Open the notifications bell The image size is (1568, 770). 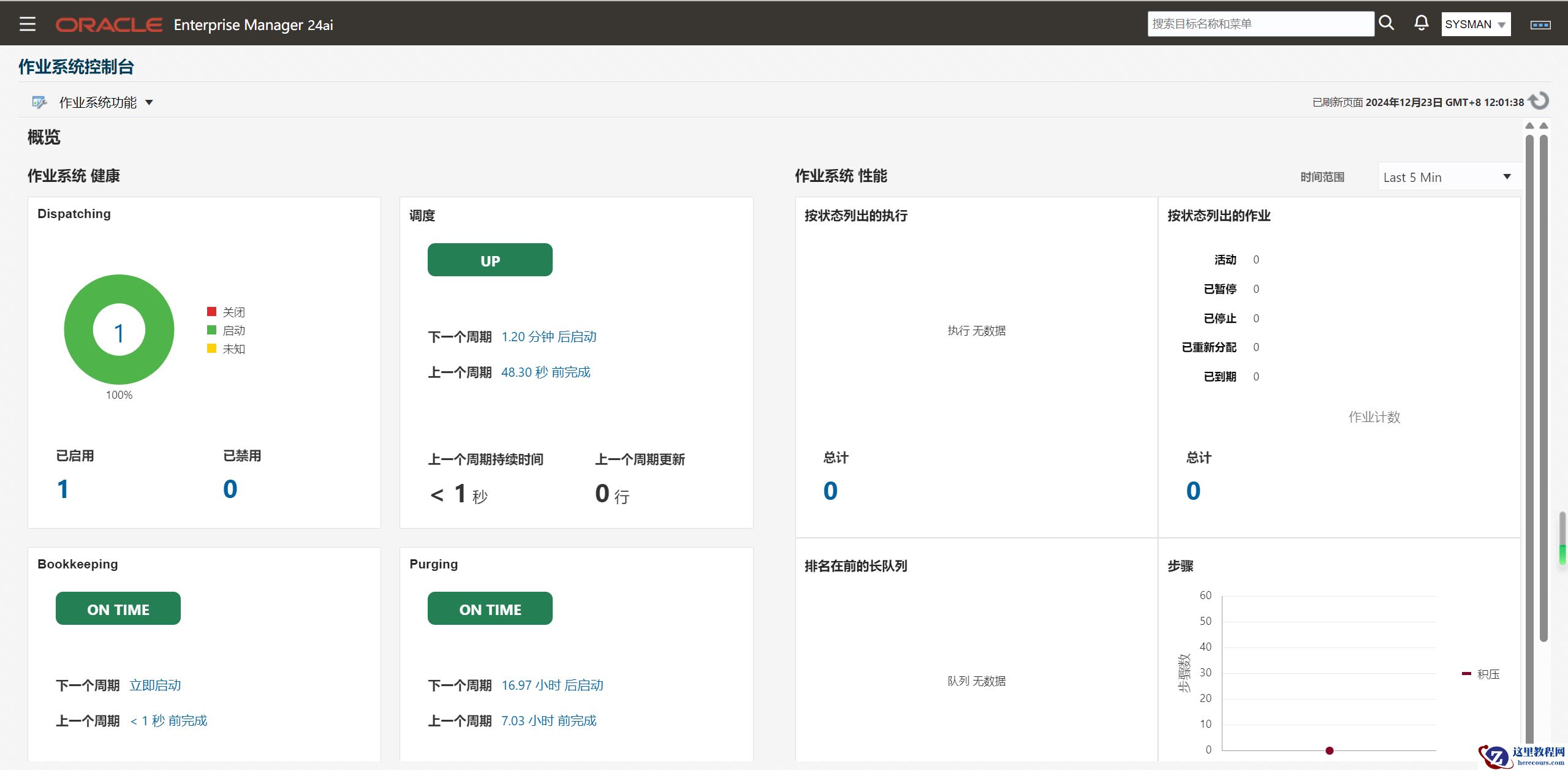(x=1421, y=23)
